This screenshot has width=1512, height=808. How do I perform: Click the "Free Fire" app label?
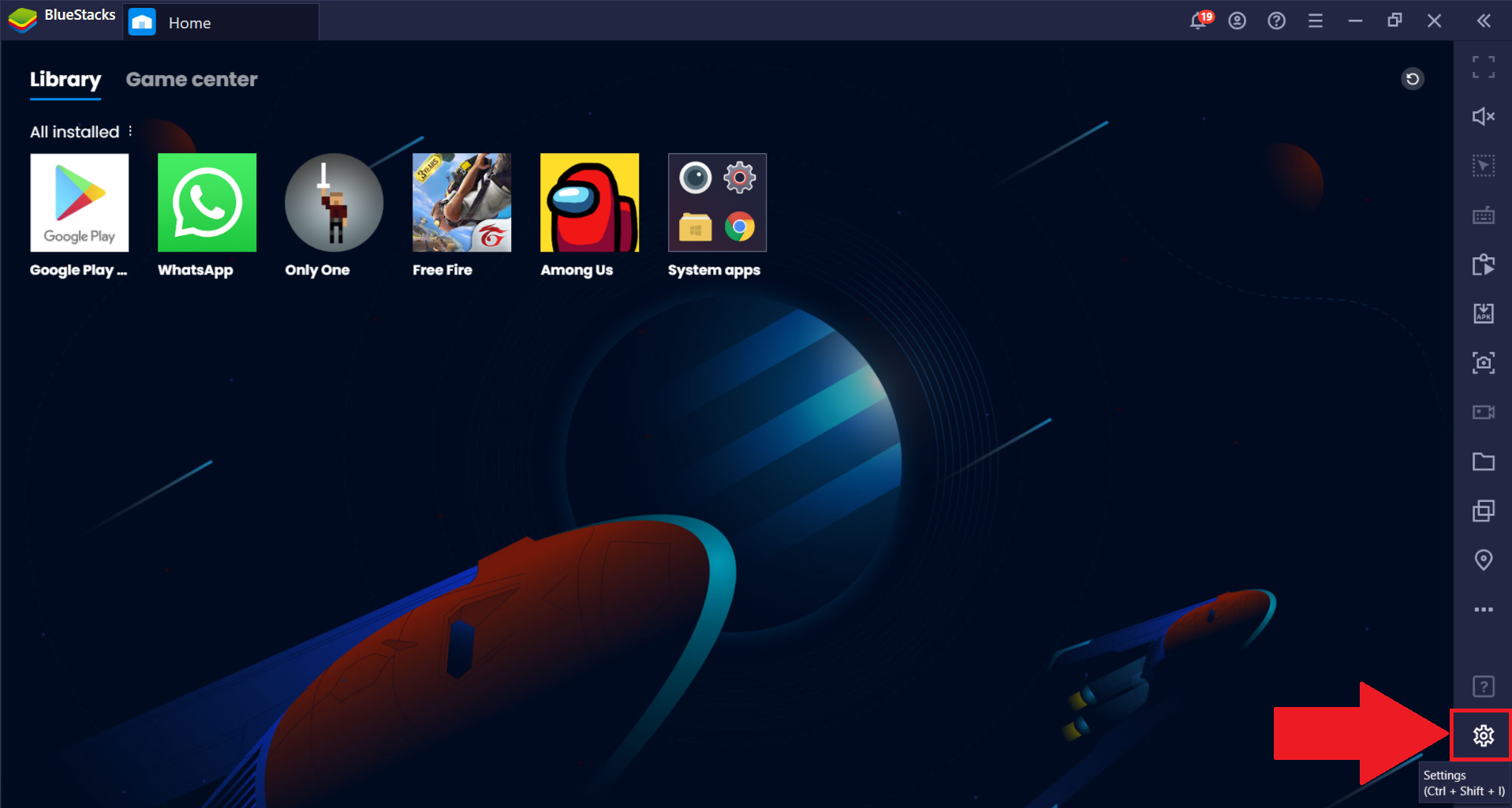pyautogui.click(x=442, y=270)
